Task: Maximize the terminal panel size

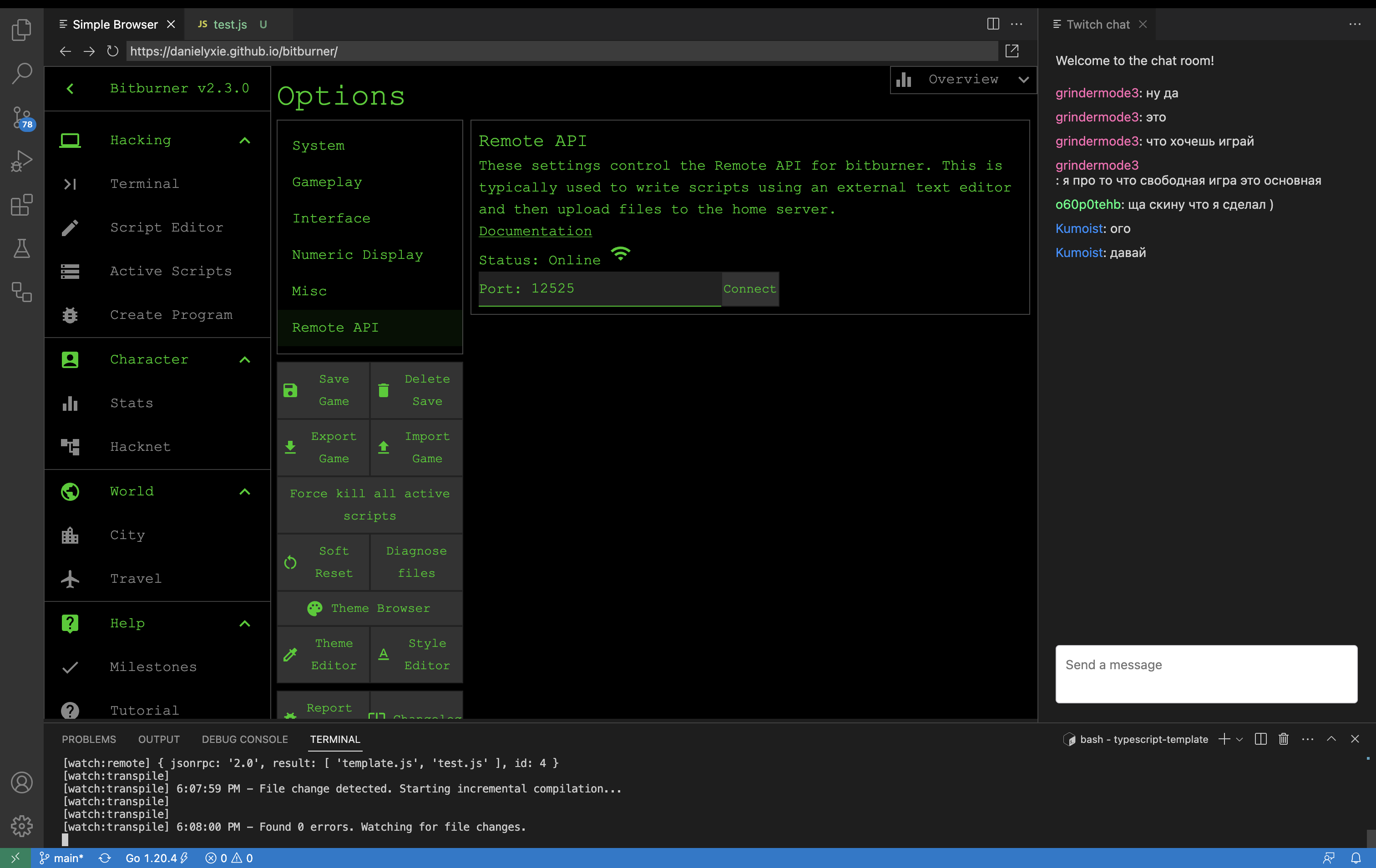Action: [1331, 739]
